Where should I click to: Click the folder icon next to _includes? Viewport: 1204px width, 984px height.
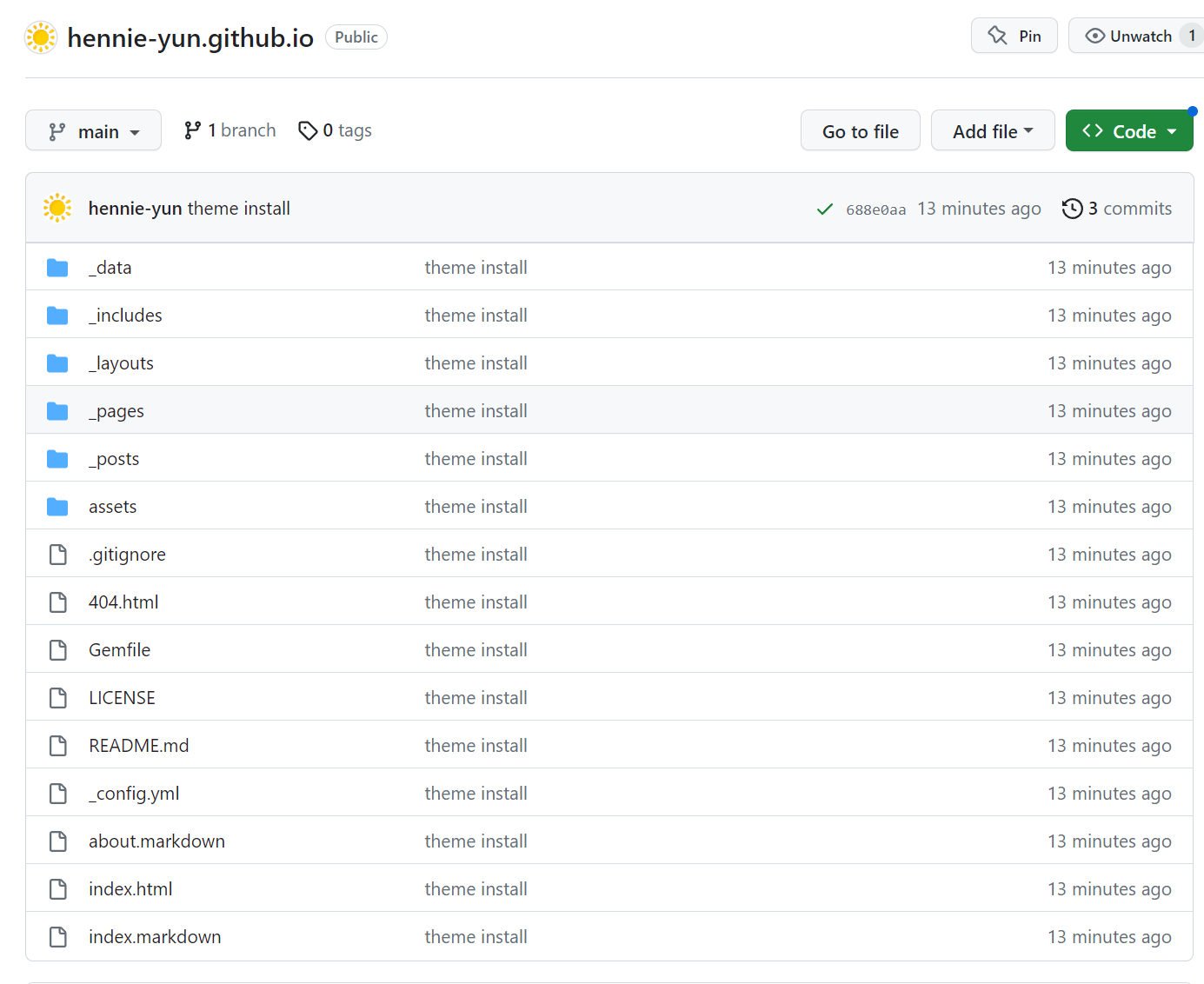[x=57, y=316]
